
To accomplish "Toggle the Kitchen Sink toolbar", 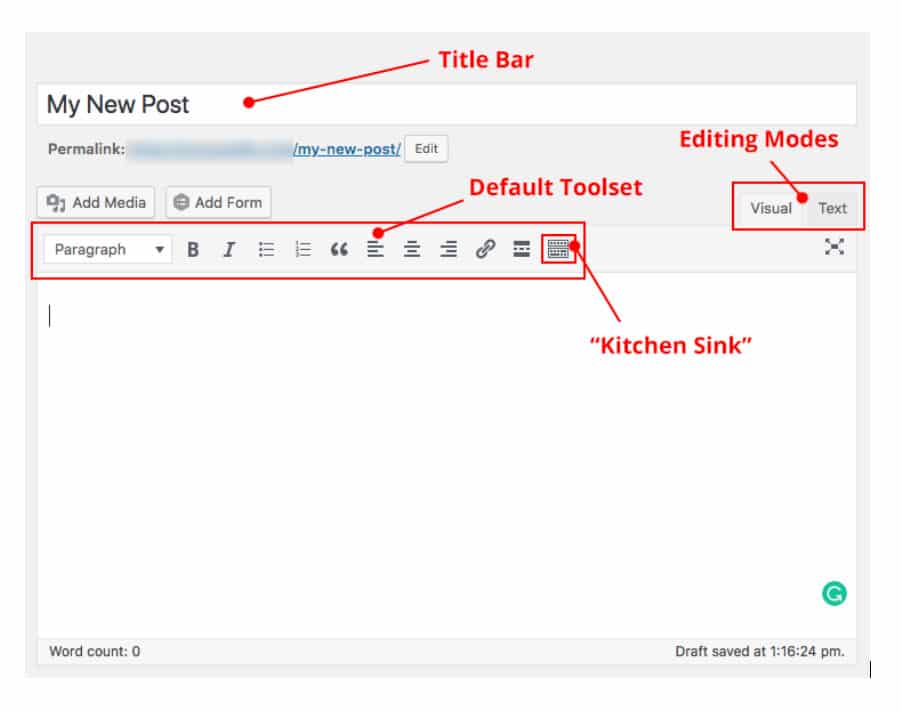I will pyautogui.click(x=558, y=250).
